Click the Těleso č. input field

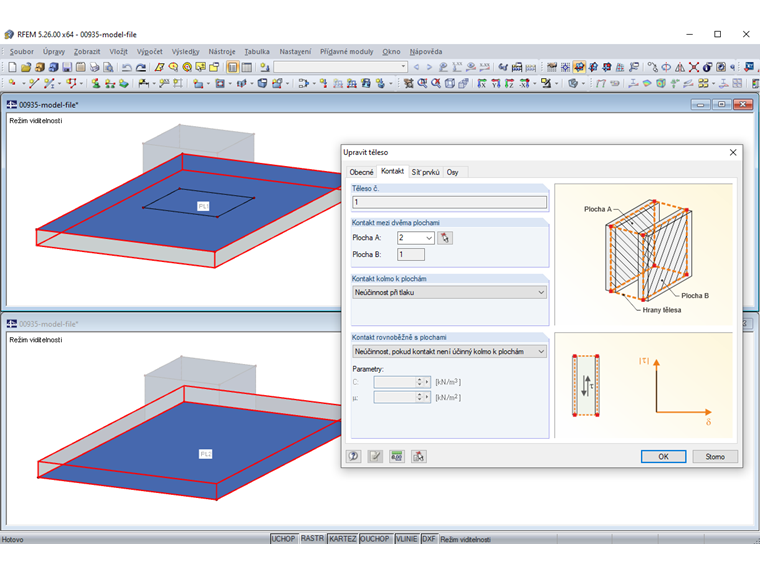pos(449,202)
